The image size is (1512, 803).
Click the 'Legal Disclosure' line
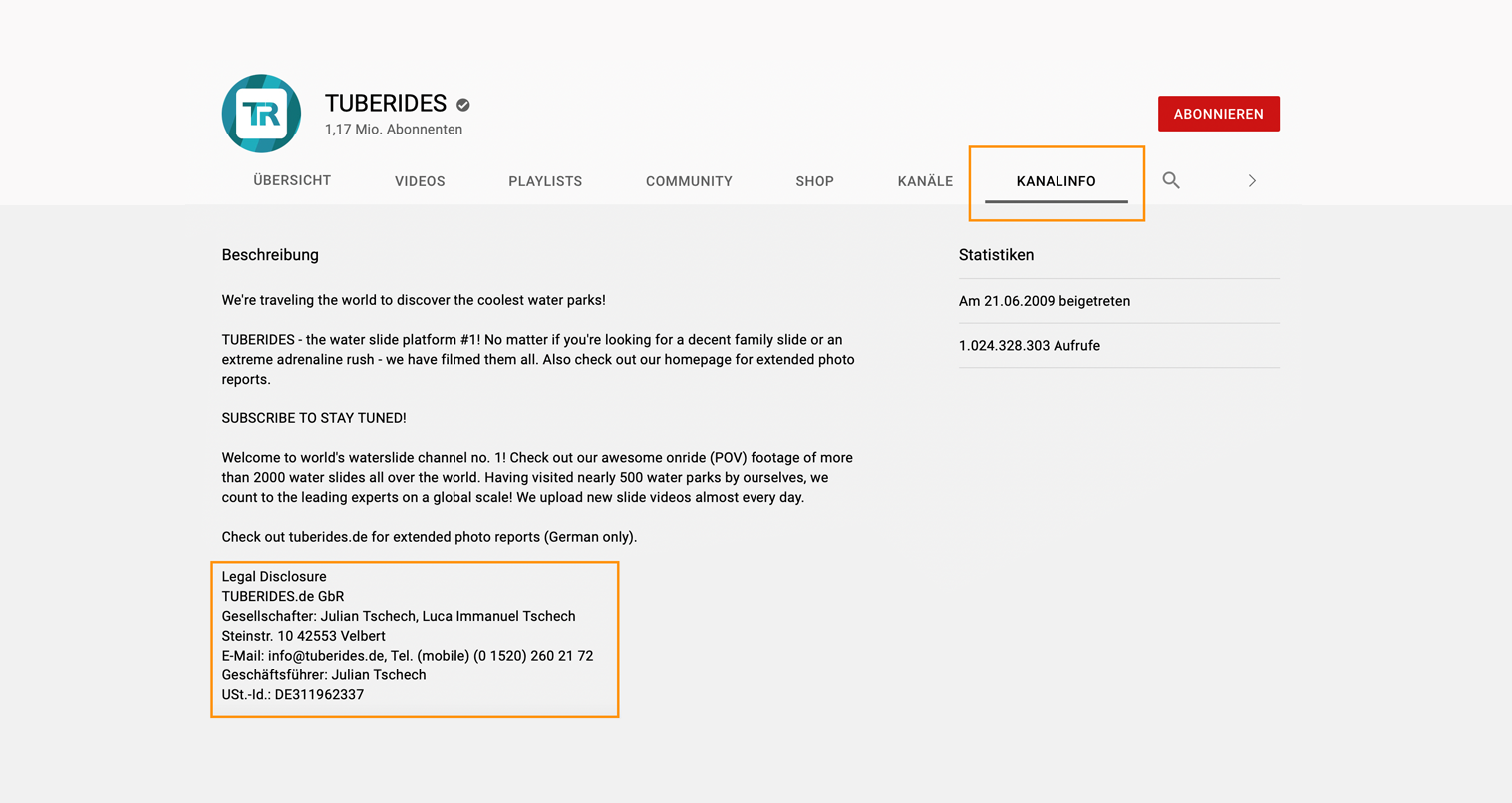click(x=274, y=577)
